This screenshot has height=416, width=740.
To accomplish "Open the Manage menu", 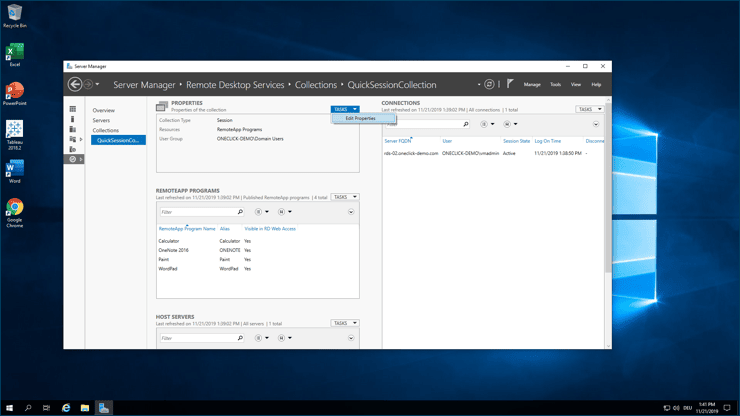I will pos(532,85).
